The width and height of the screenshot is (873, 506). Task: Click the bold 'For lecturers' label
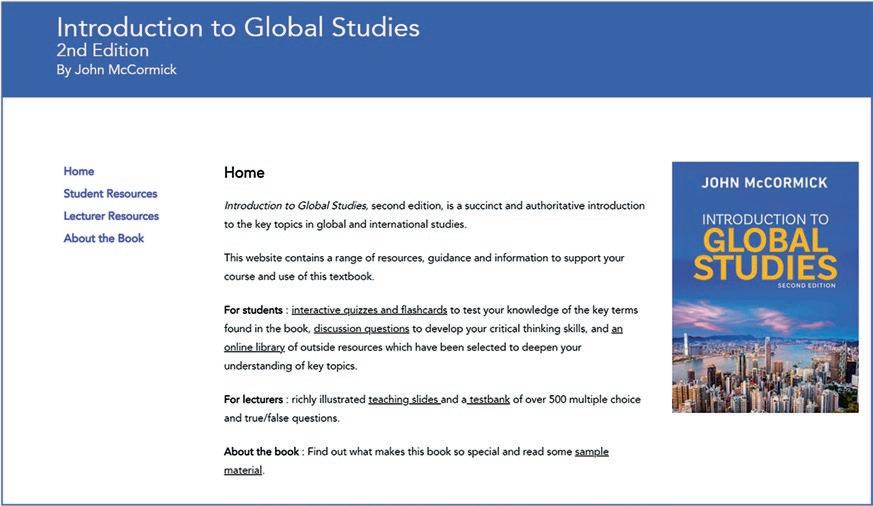click(253, 399)
